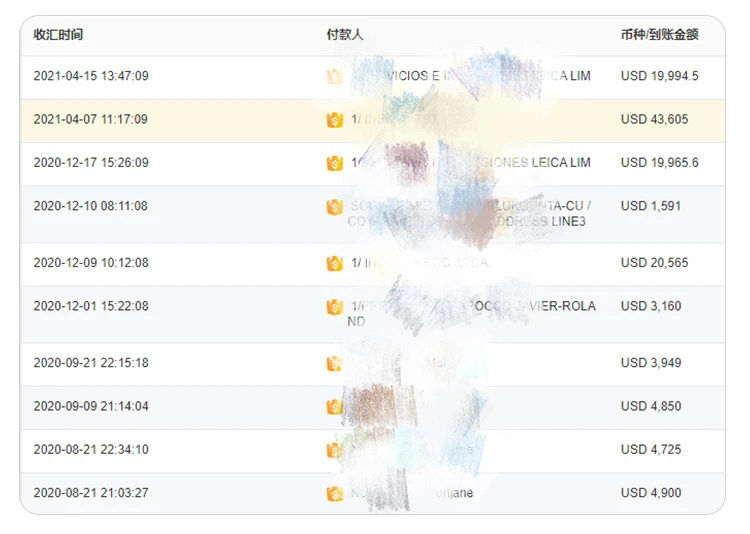Viewport: 750px width, 534px height.
Task: Click the payer icon for 2020-08-21 22:34:10
Action: click(334, 450)
